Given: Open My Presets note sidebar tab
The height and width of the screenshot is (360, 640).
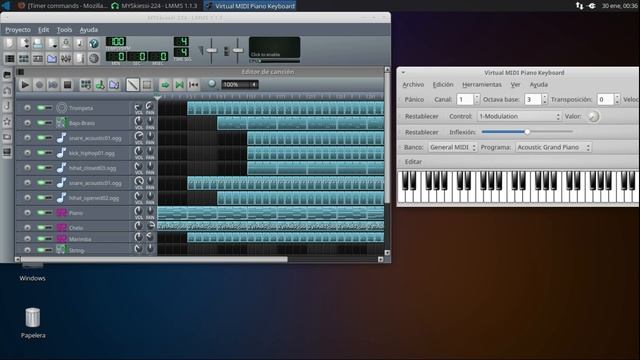Looking at the screenshot, I should (x=7, y=106).
